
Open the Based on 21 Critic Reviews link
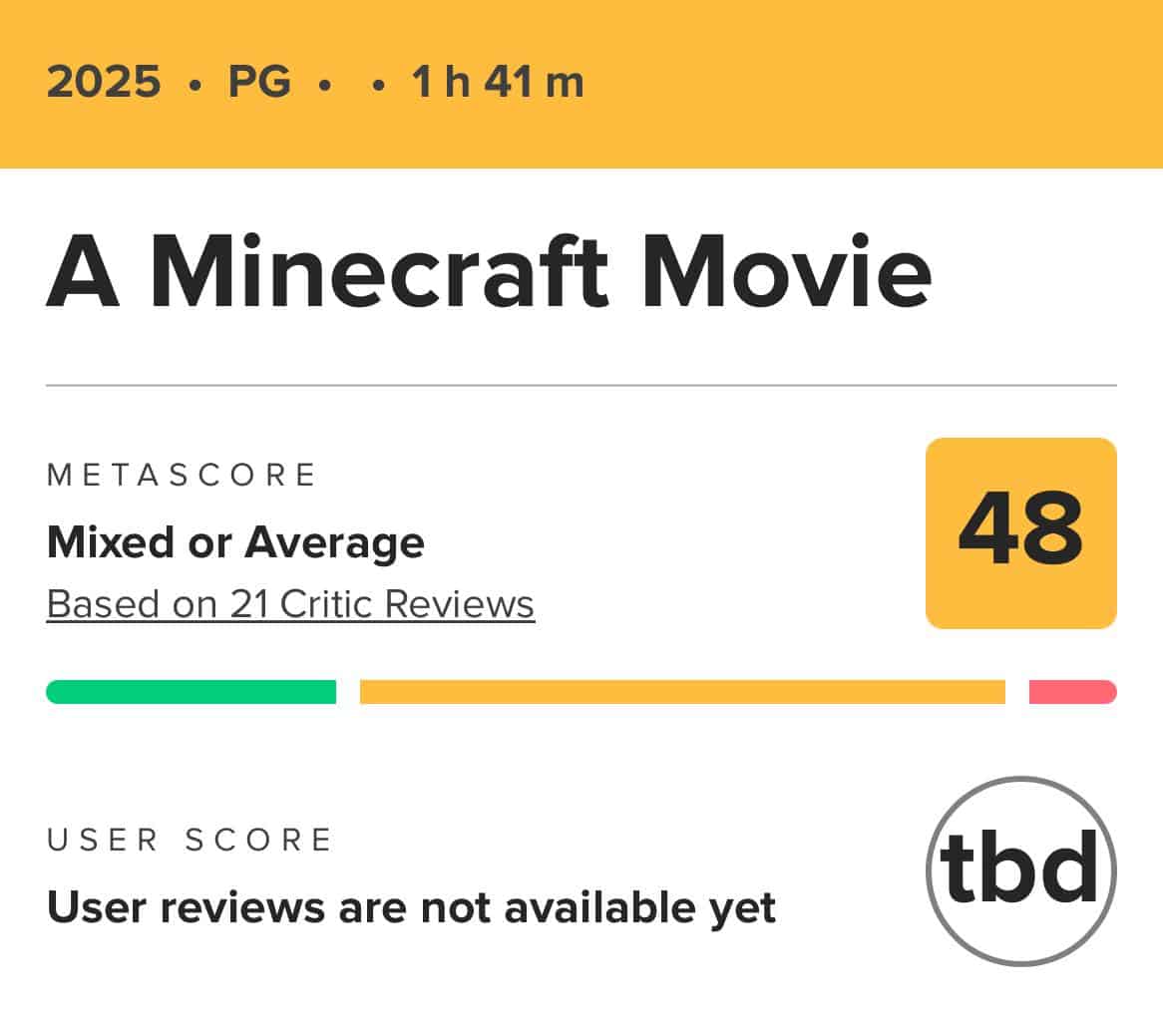(290, 603)
